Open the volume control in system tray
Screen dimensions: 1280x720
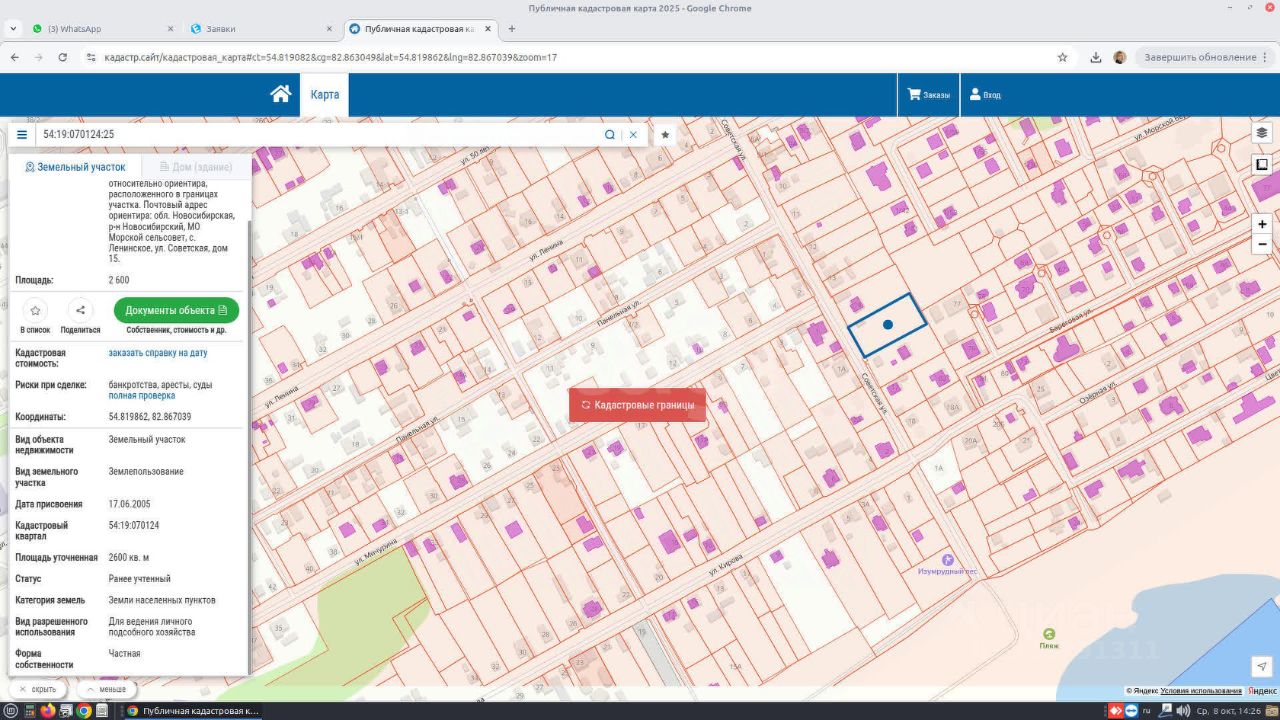pos(1182,711)
